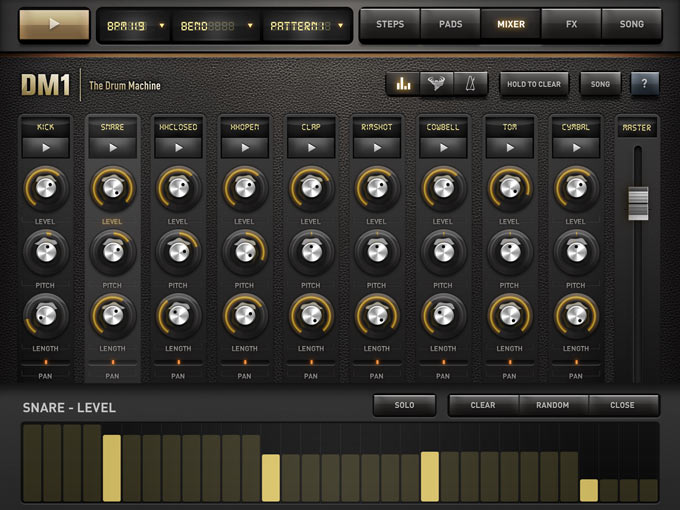
Task: Select the Snare channel name label
Action: [112, 127]
